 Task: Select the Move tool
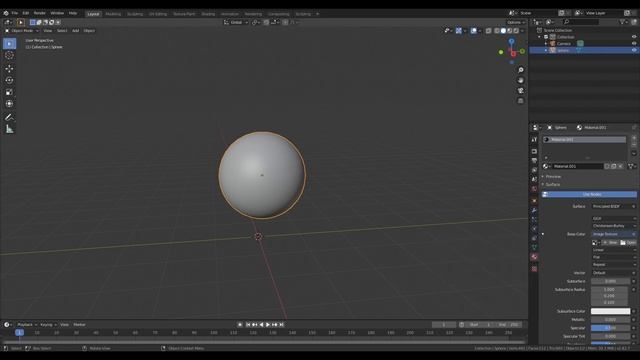click(x=9, y=69)
